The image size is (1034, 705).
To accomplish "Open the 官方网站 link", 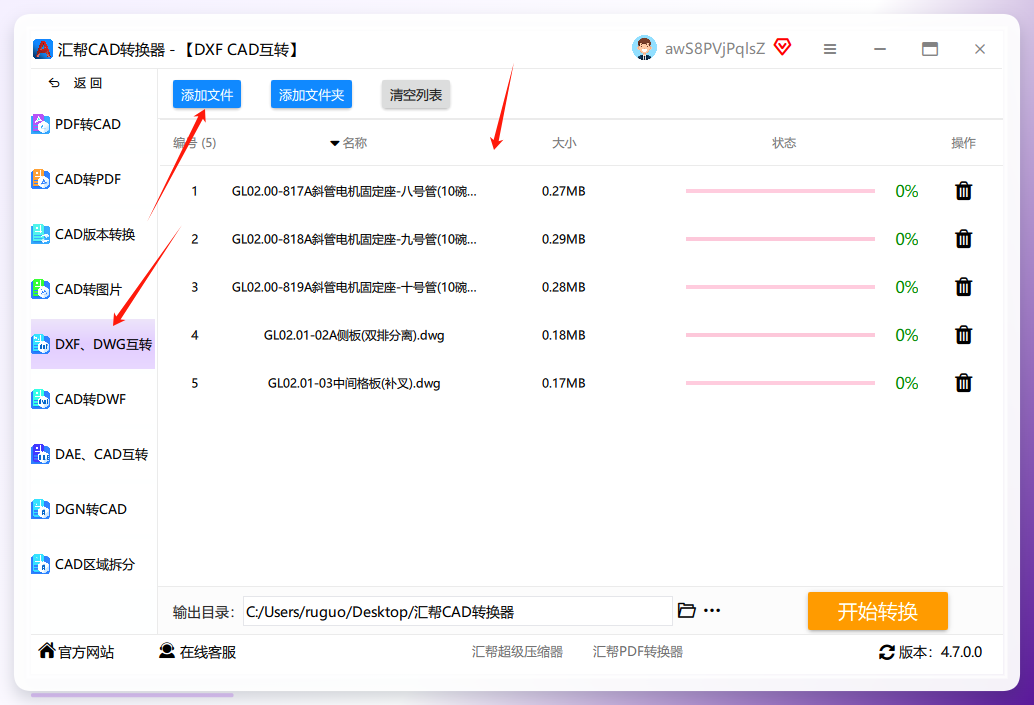I will coord(76,652).
